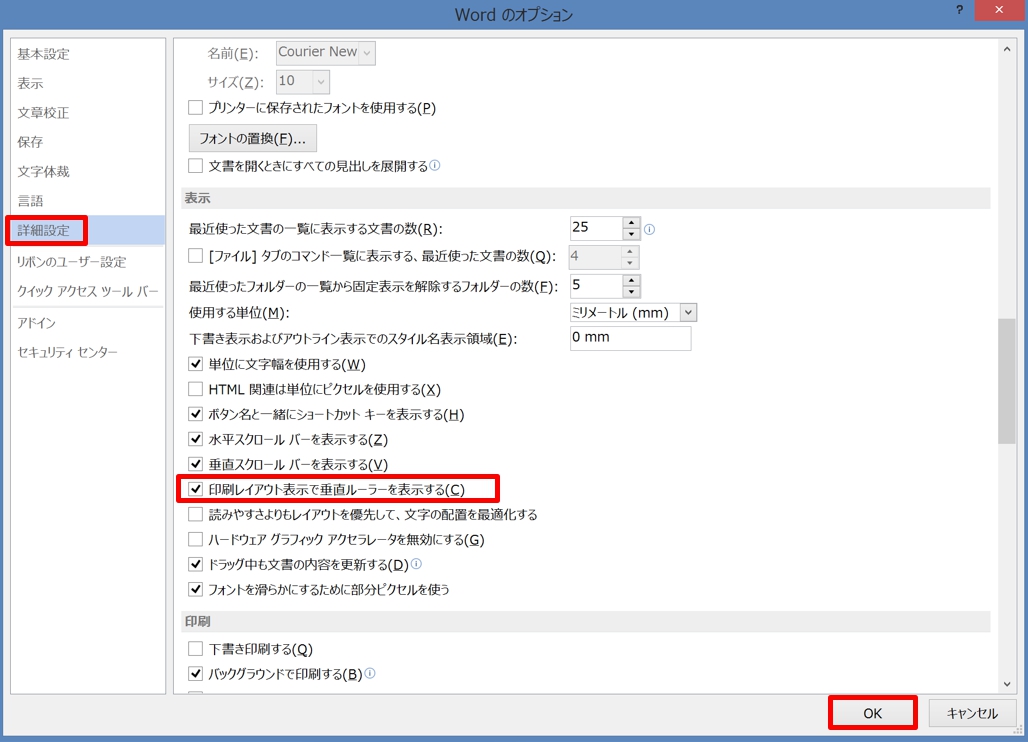Uncheck ドラッグ中も文書の内容を更新する
This screenshot has width=1028, height=742.
pos(195,564)
